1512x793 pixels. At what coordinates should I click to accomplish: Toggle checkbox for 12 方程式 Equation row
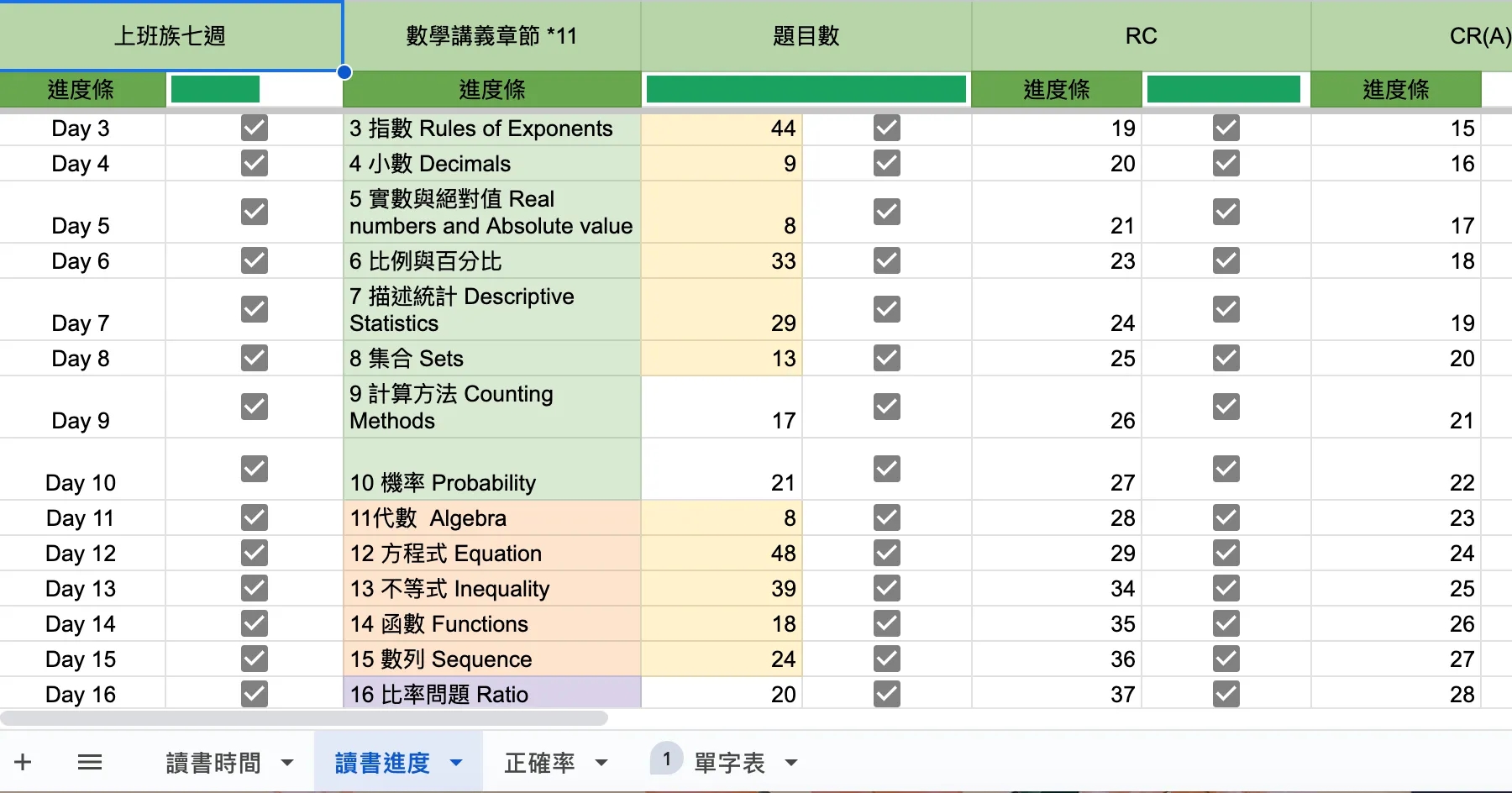(x=886, y=554)
